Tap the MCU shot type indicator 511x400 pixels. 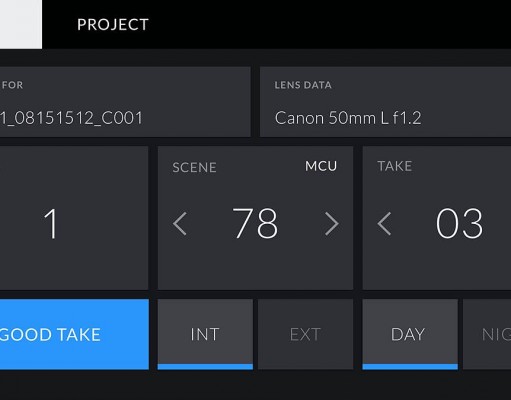pos(321,166)
